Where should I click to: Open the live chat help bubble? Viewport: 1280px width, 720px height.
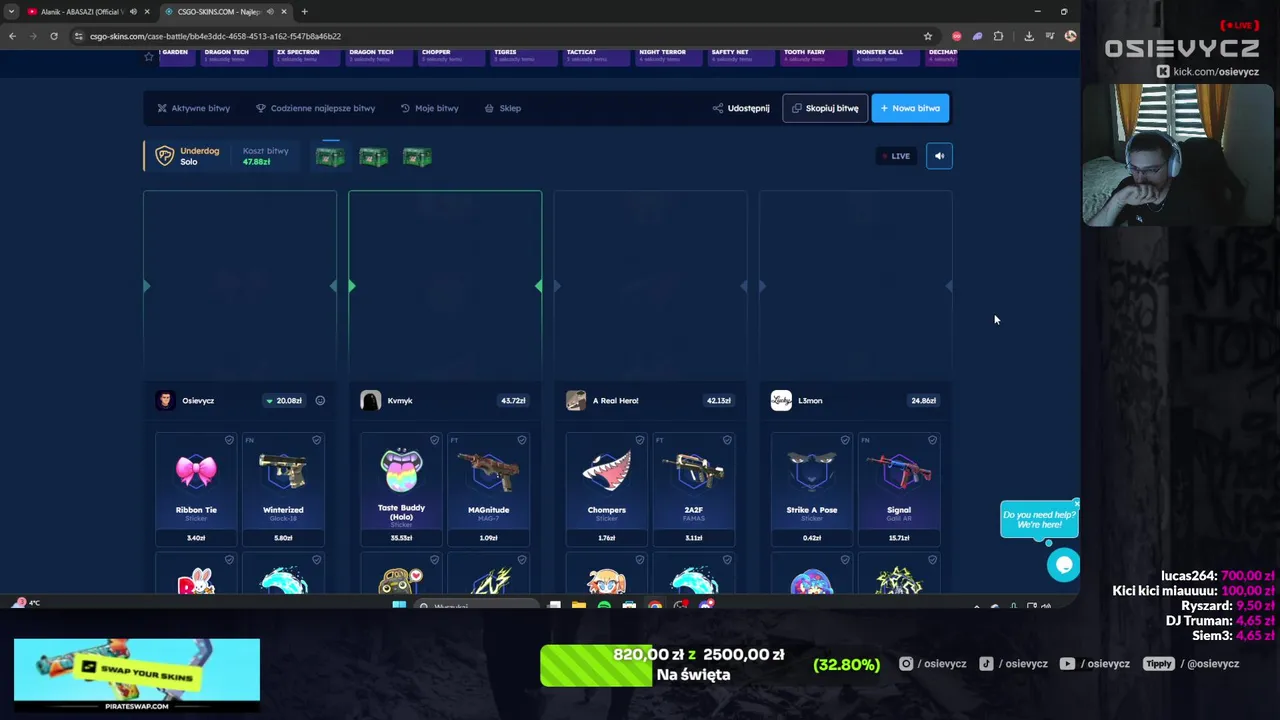pyautogui.click(x=1063, y=565)
